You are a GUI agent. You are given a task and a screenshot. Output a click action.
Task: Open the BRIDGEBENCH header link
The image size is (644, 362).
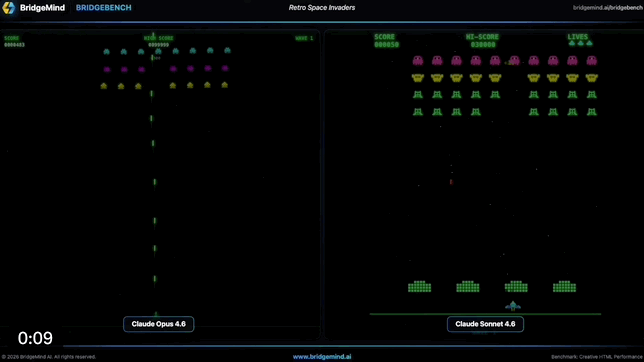pyautogui.click(x=104, y=8)
